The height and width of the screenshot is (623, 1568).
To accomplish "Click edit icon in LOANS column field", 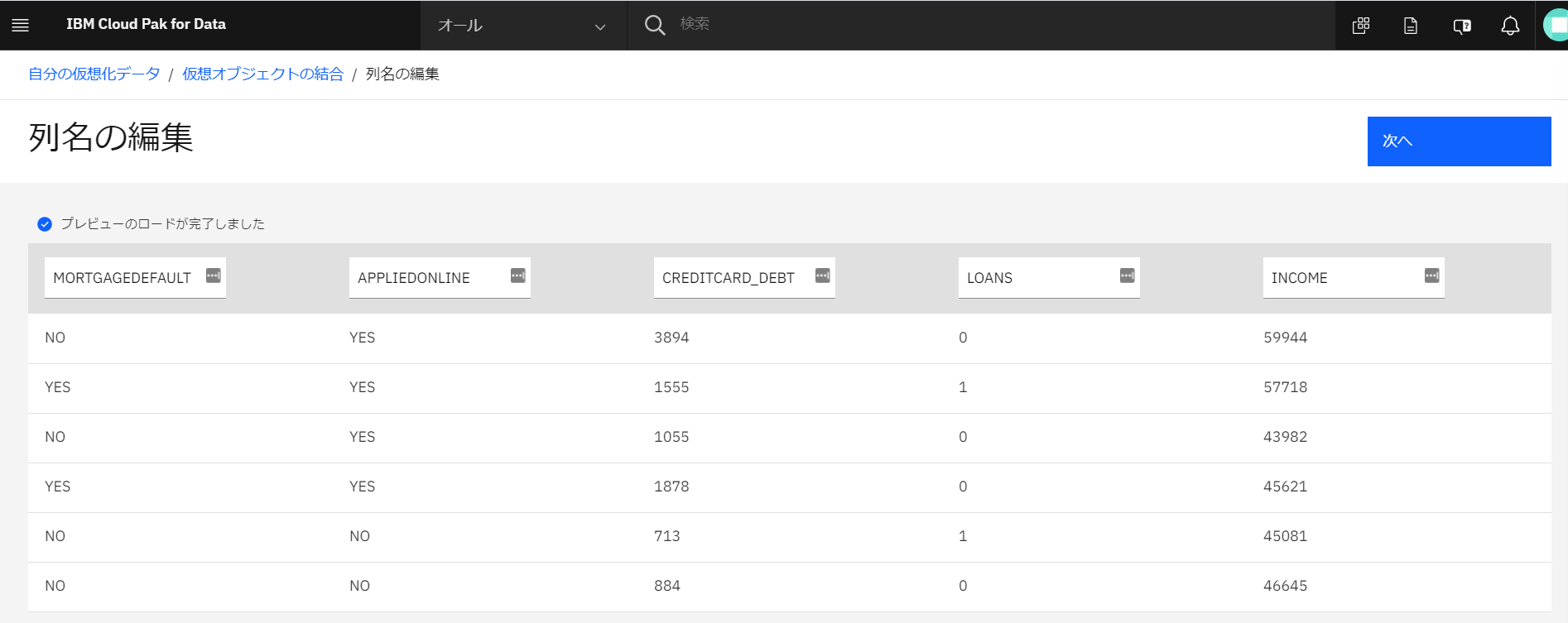I will (1127, 276).
